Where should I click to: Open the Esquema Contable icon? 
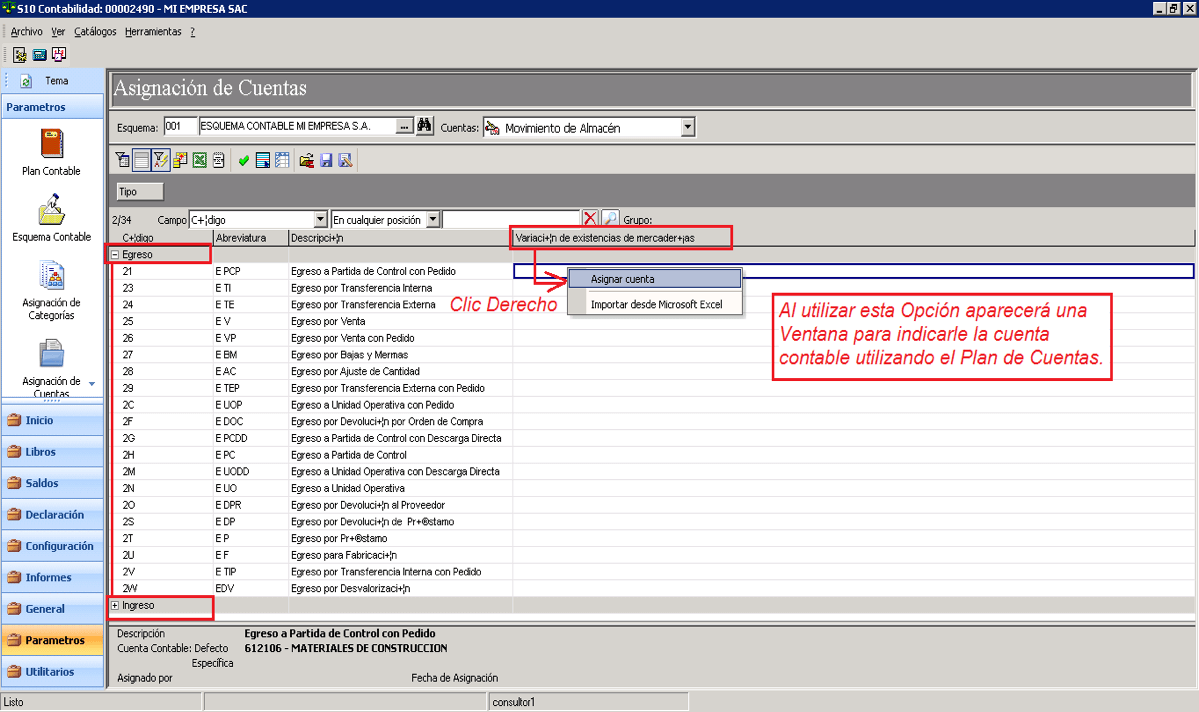click(51, 218)
